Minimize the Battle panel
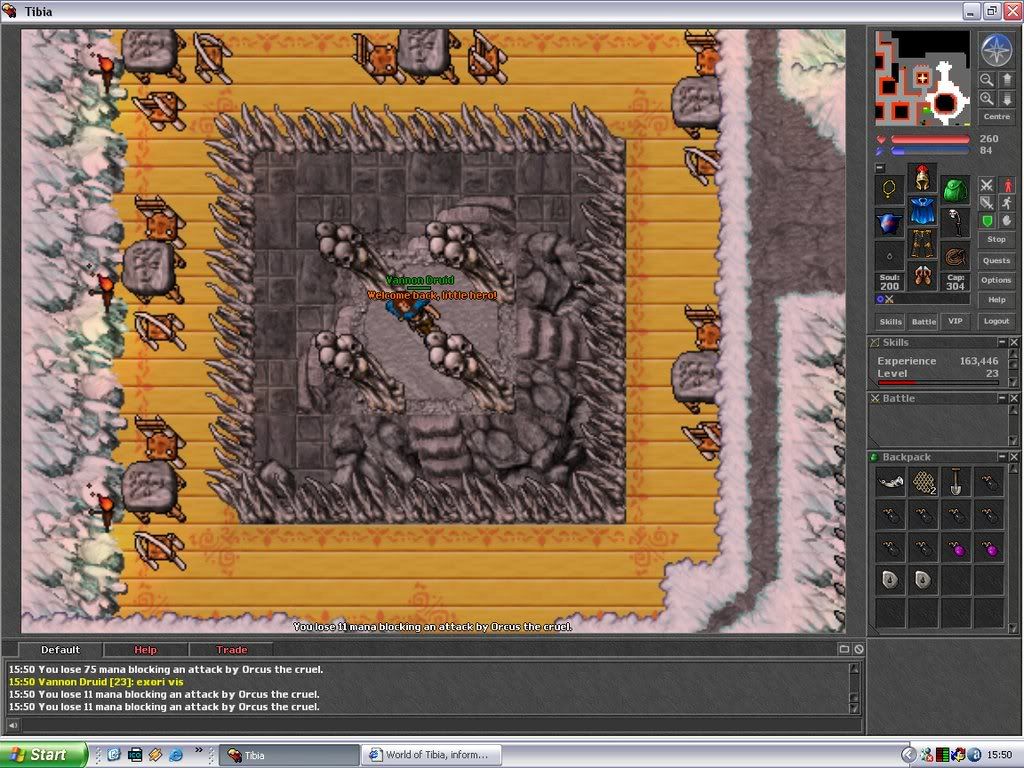 click(x=1002, y=398)
